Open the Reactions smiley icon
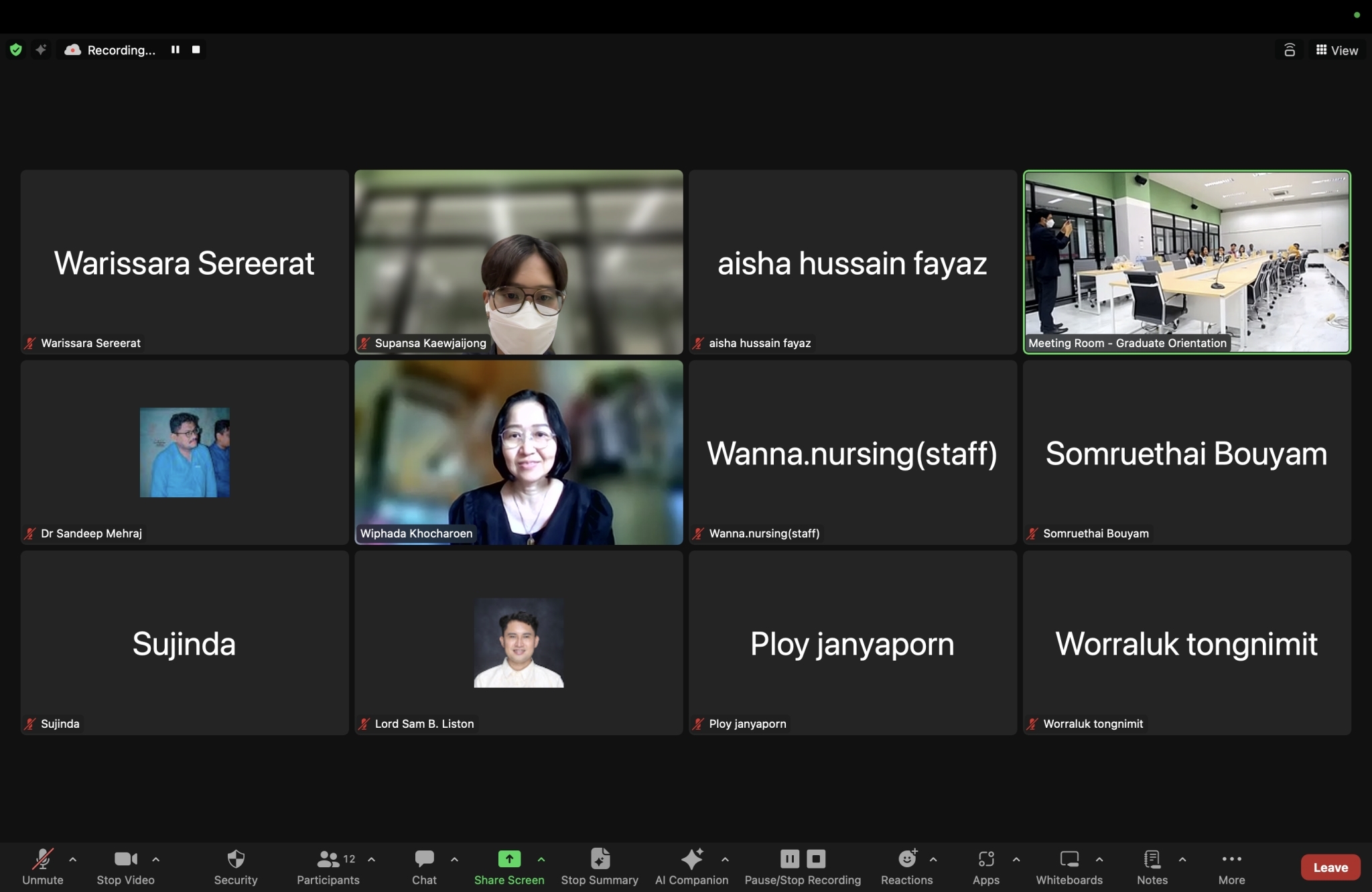1372x892 pixels. click(x=907, y=859)
